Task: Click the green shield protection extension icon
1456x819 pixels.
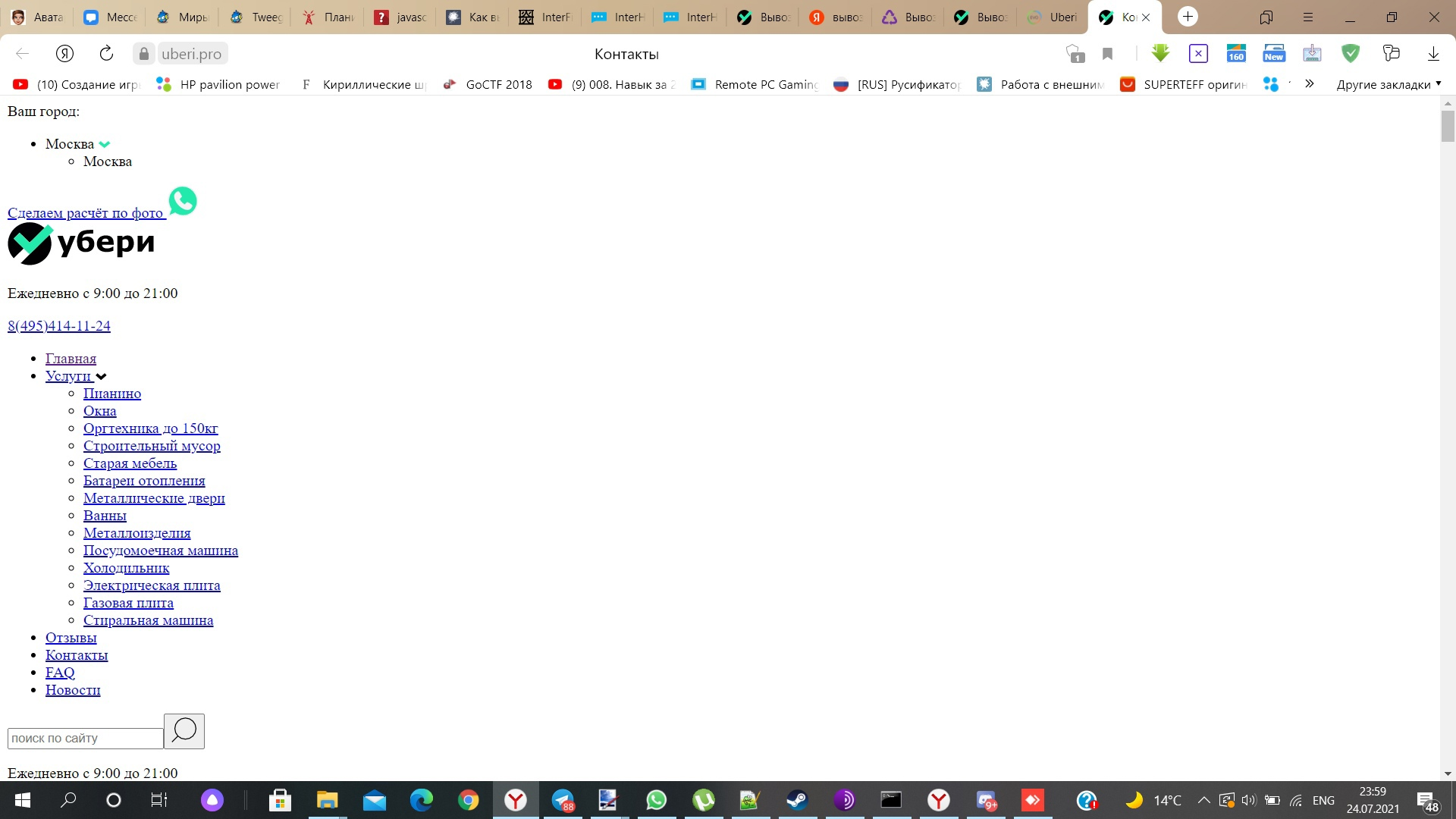Action: pos(1350,53)
